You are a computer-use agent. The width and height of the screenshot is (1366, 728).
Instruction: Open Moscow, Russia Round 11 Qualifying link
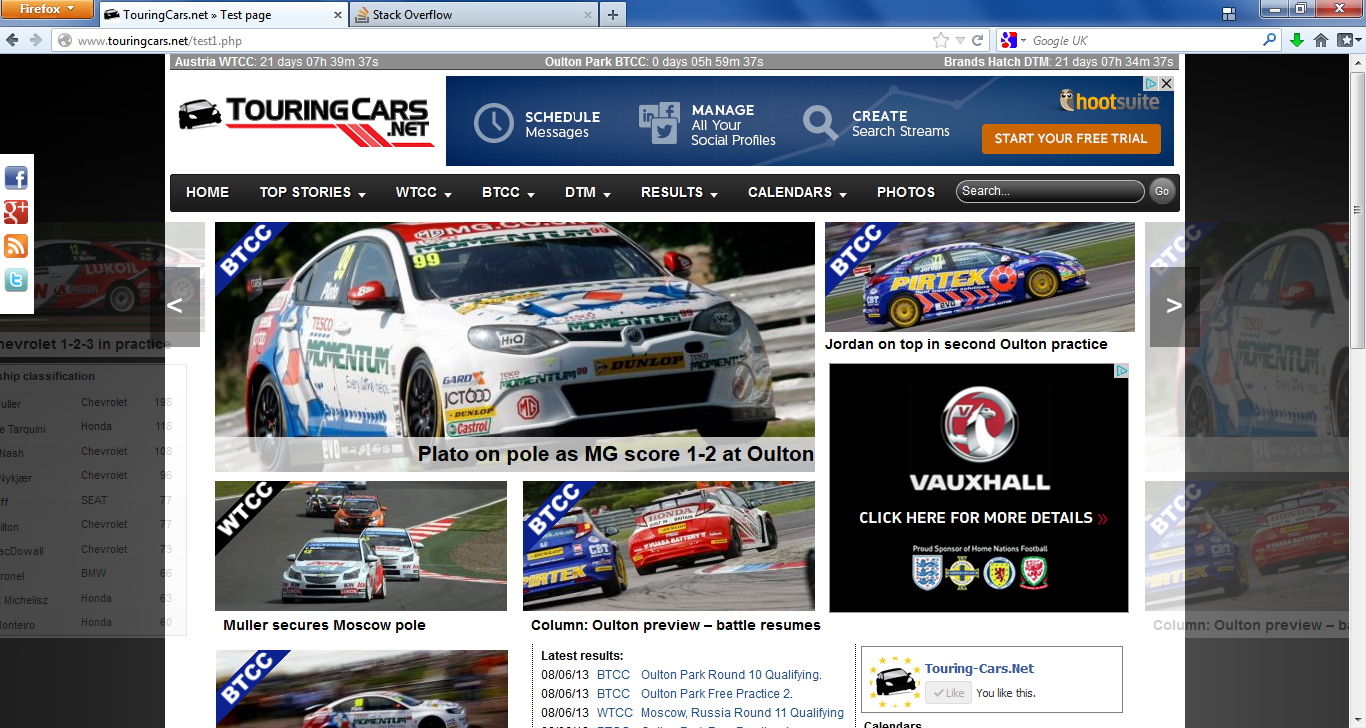click(742, 713)
